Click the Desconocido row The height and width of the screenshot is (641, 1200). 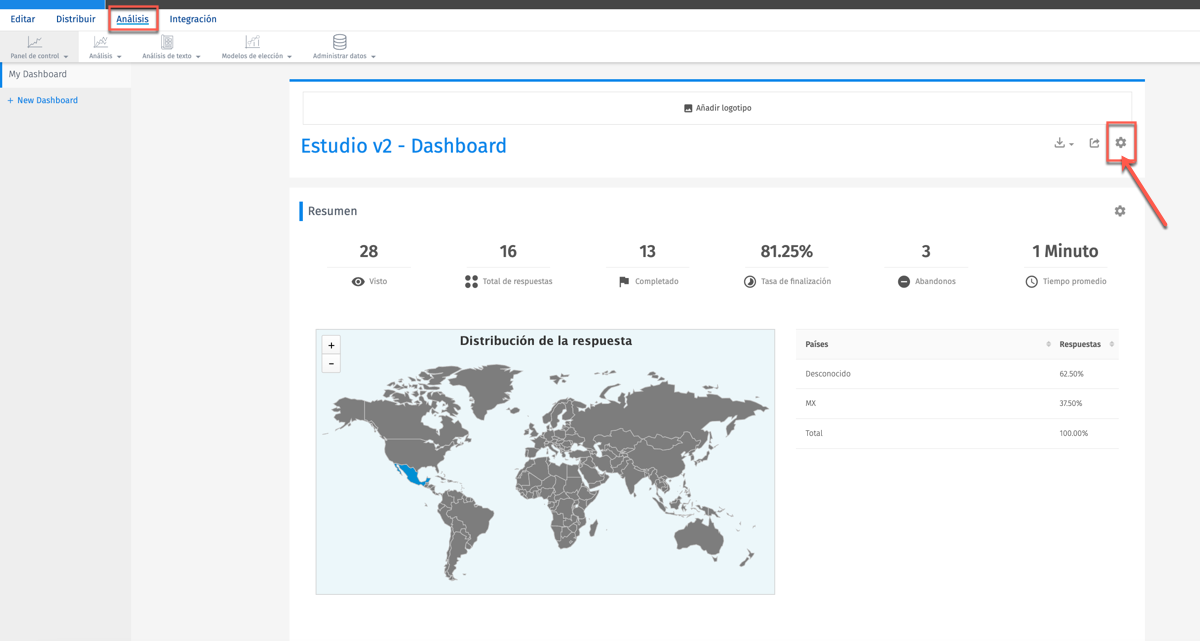tap(957, 374)
